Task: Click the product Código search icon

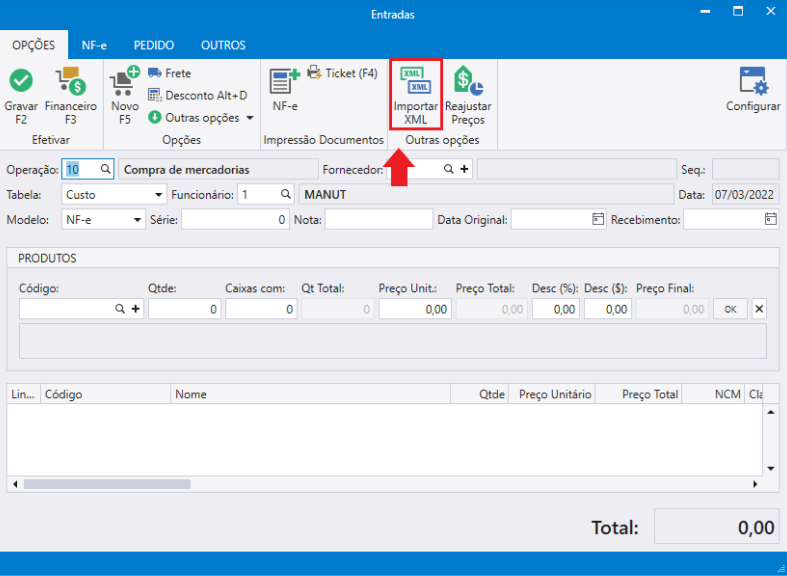Action: tap(120, 309)
